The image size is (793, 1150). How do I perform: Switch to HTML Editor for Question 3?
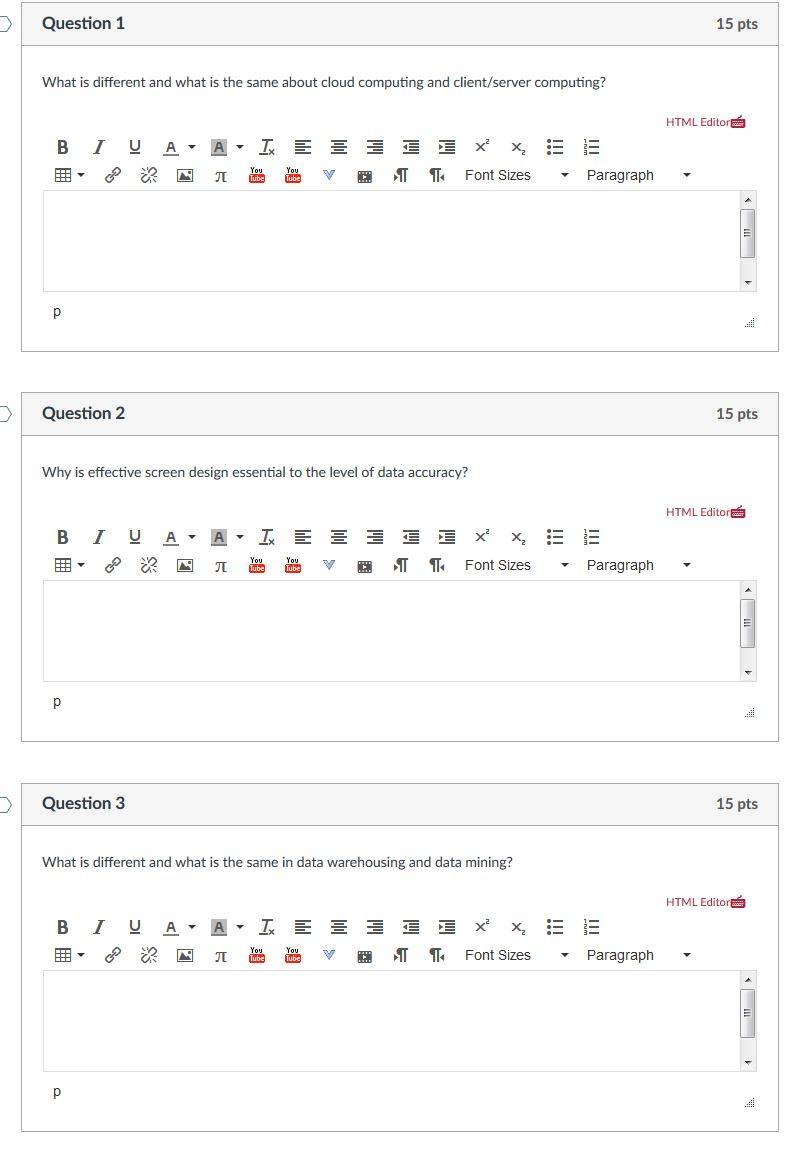pyautogui.click(x=706, y=903)
